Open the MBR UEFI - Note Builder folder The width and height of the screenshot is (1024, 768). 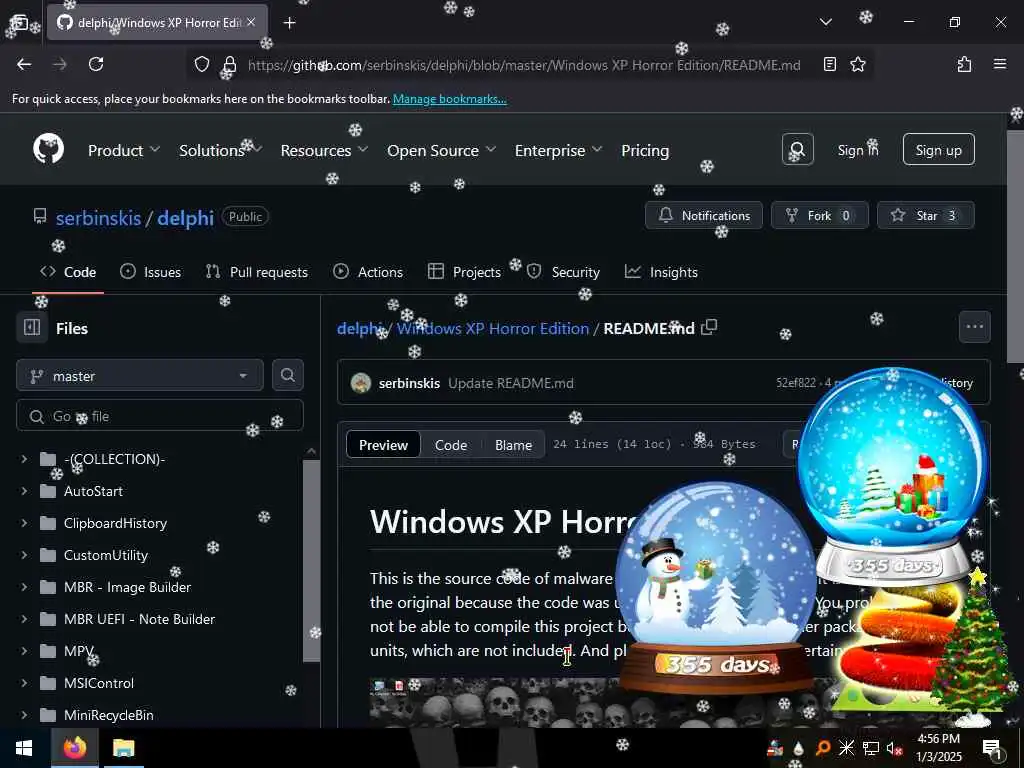[x=139, y=619]
